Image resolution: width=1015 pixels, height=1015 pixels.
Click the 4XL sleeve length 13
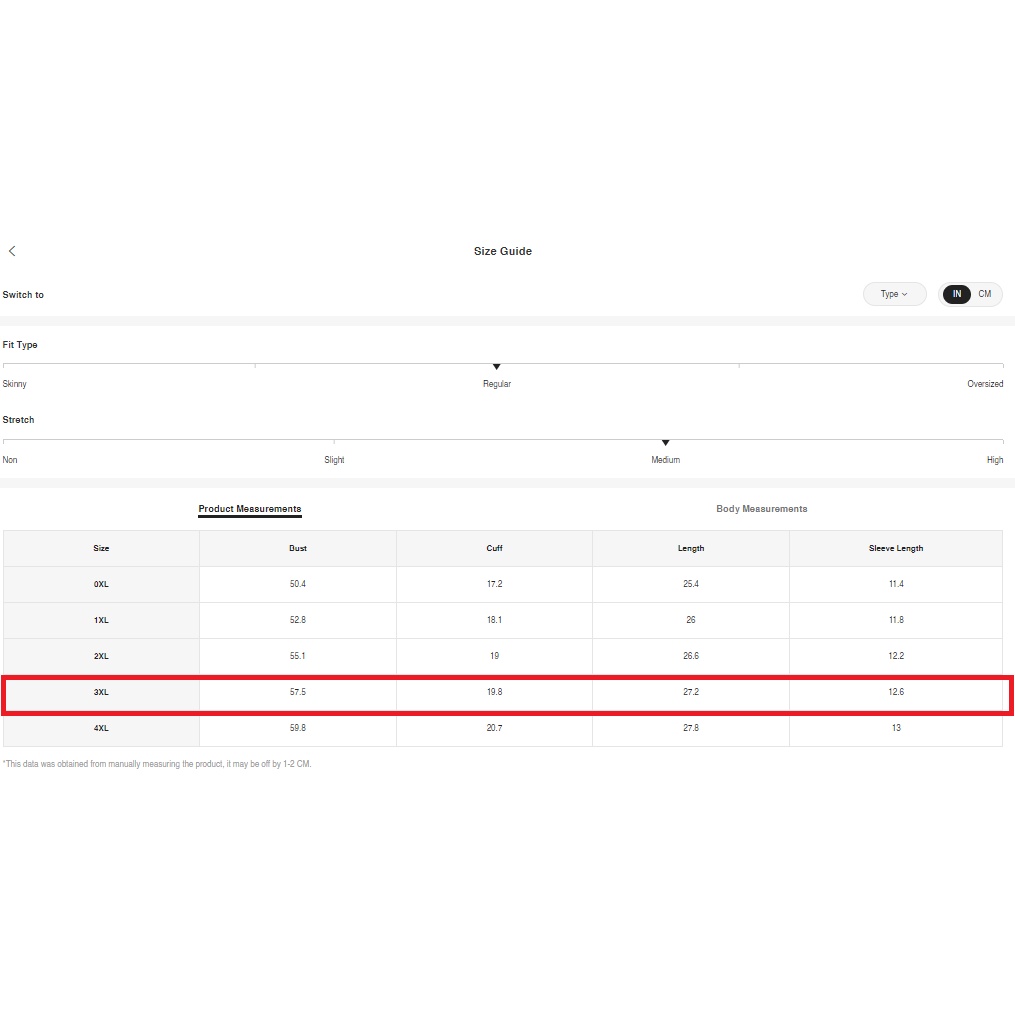click(x=896, y=728)
